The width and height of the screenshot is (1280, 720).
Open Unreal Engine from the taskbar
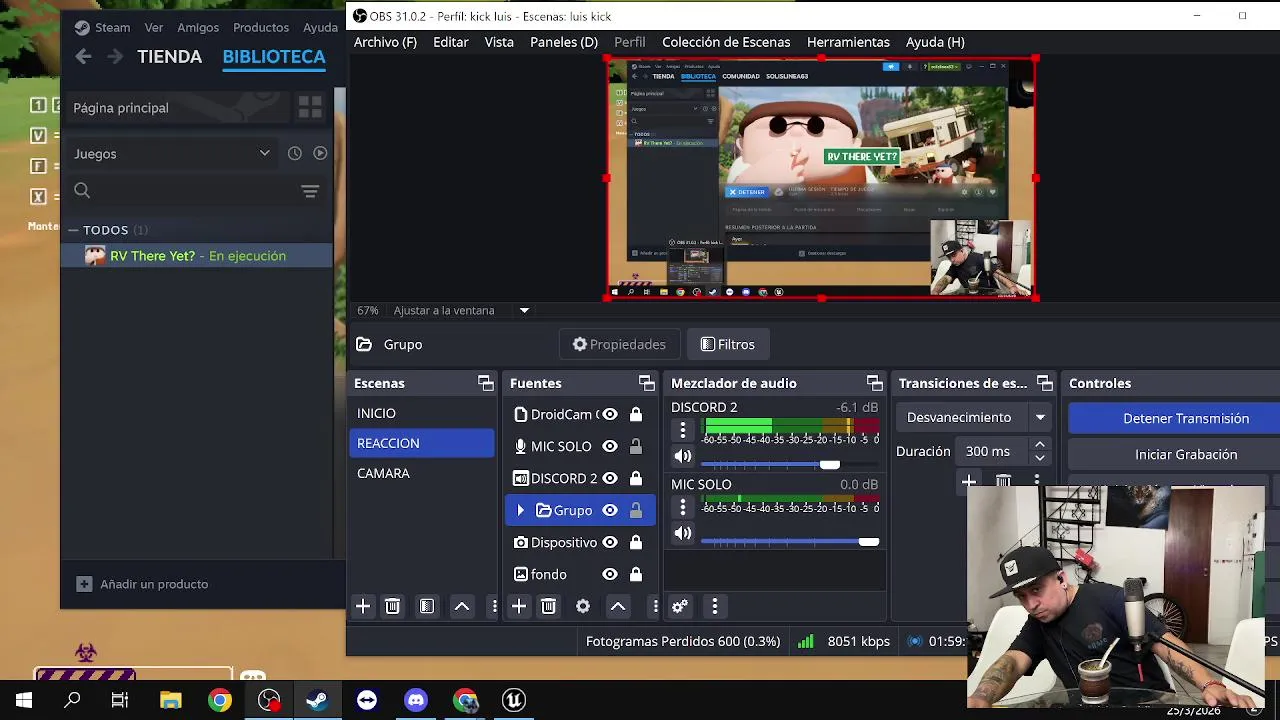point(514,700)
